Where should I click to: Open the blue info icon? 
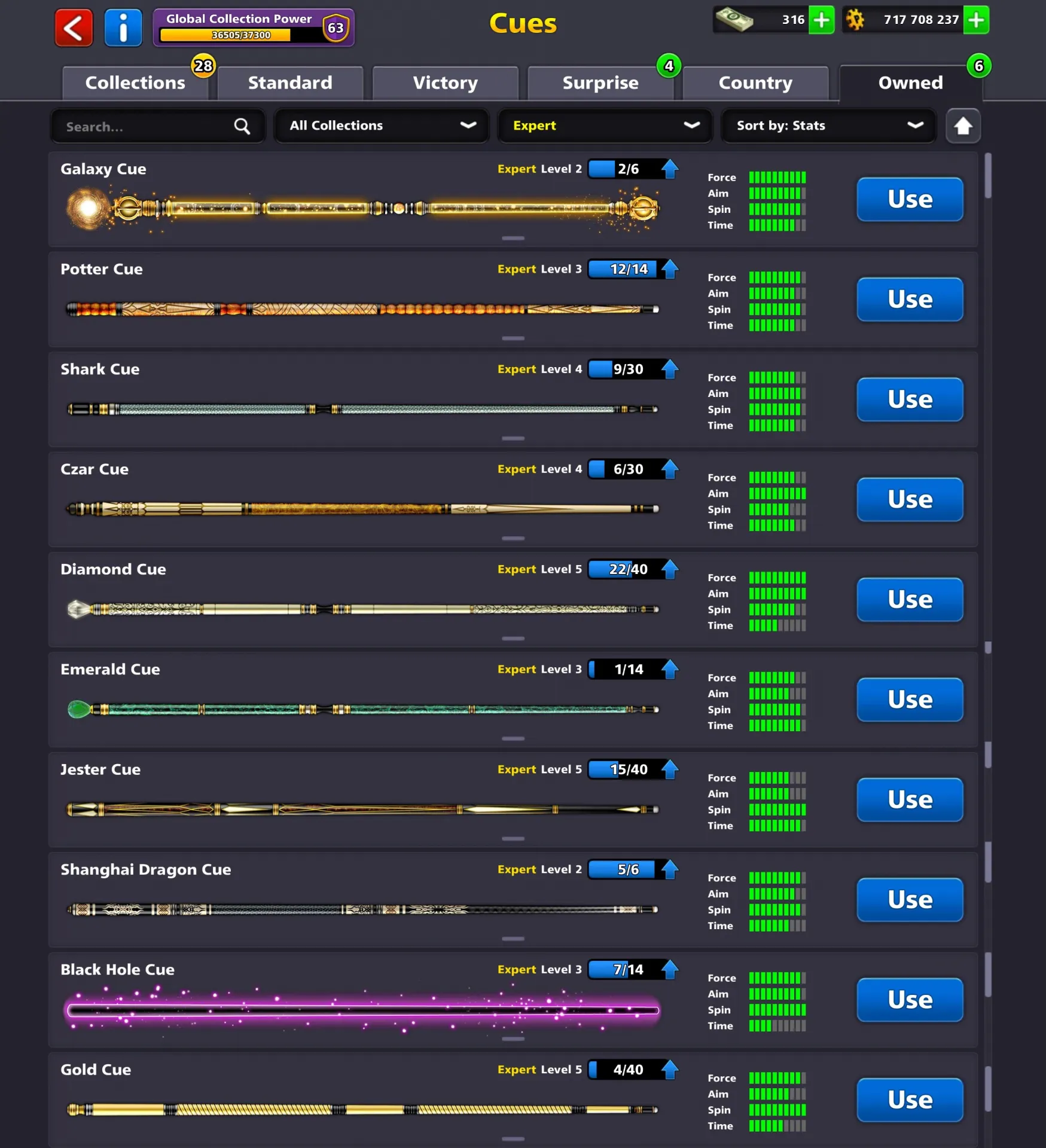click(123, 28)
